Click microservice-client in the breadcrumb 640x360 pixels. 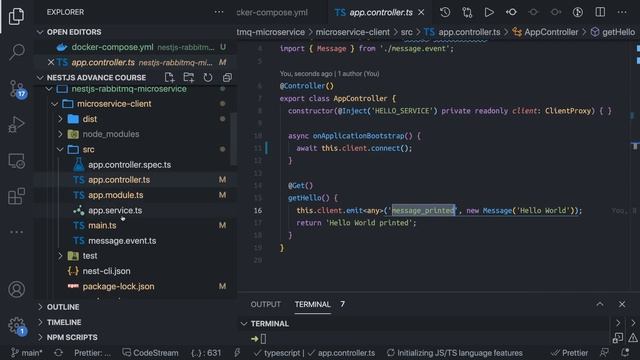tap(353, 32)
